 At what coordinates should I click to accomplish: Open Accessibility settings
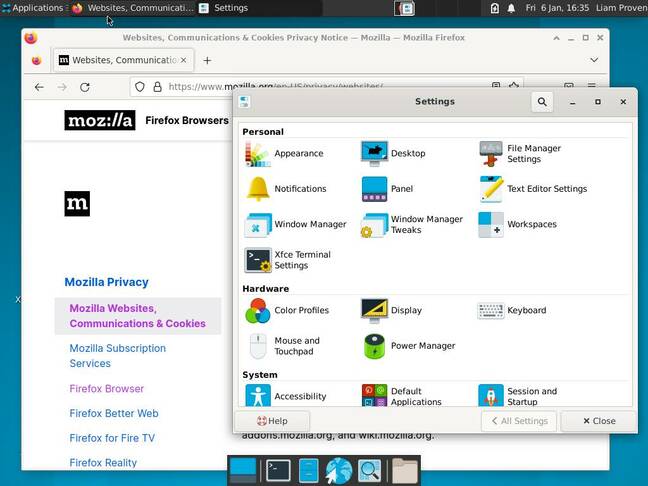(286, 396)
